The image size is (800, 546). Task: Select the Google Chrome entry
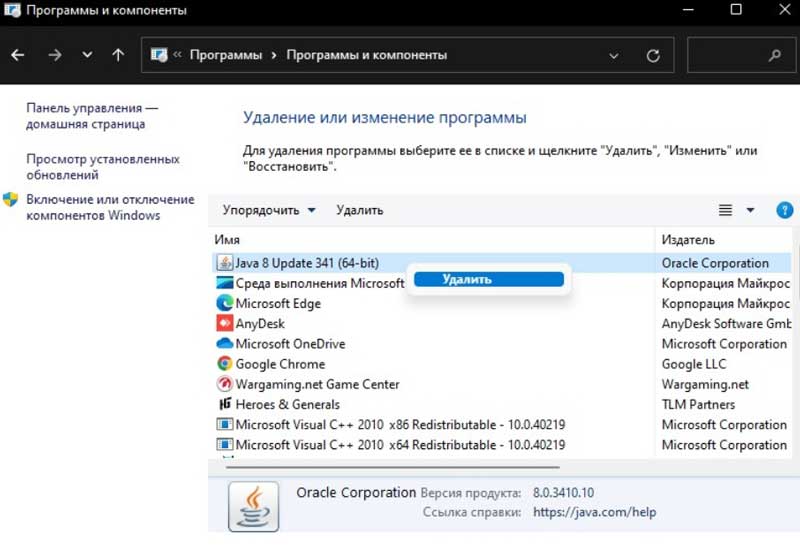(280, 364)
